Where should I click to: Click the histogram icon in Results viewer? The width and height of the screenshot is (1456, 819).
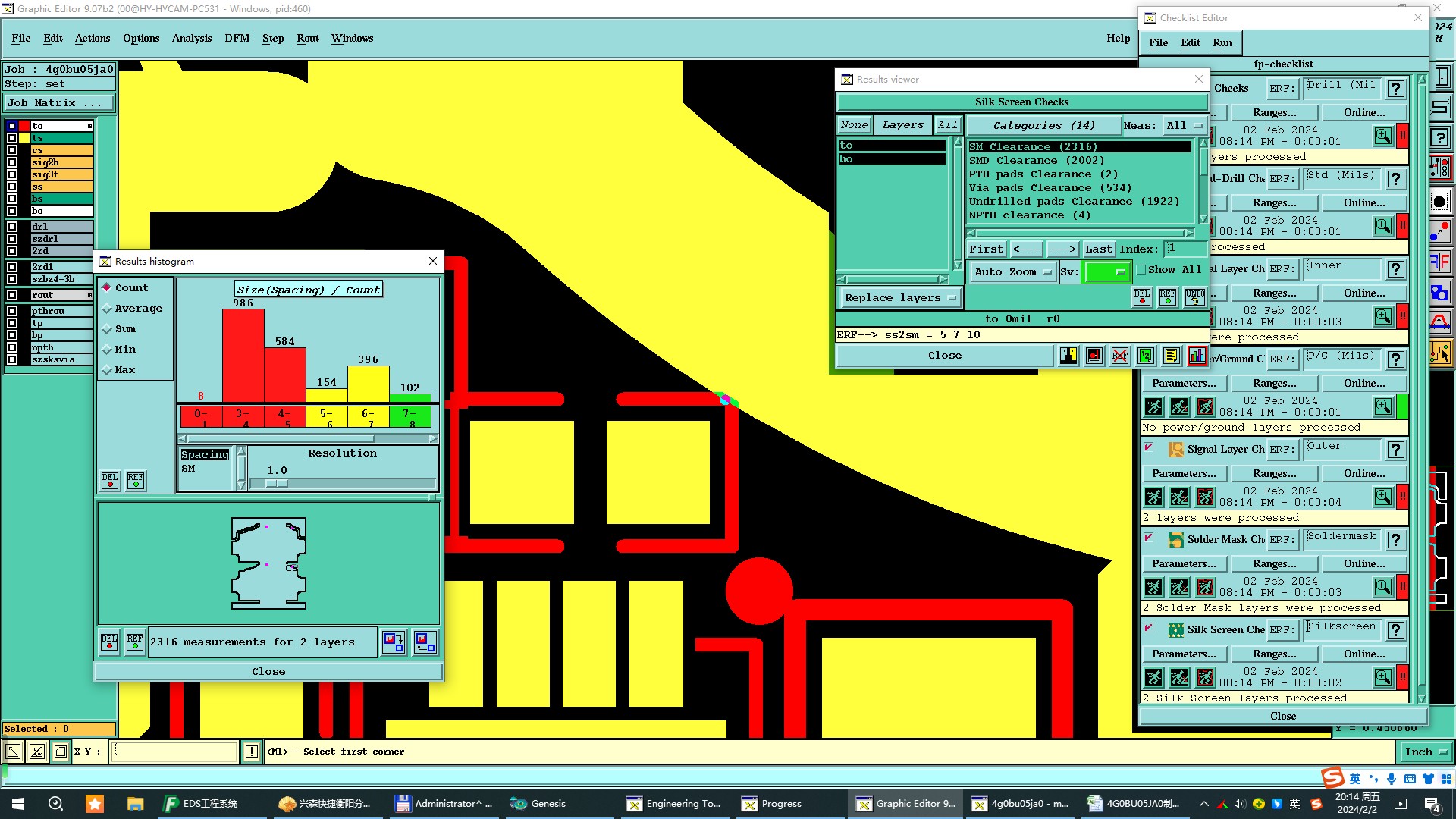click(x=1197, y=356)
